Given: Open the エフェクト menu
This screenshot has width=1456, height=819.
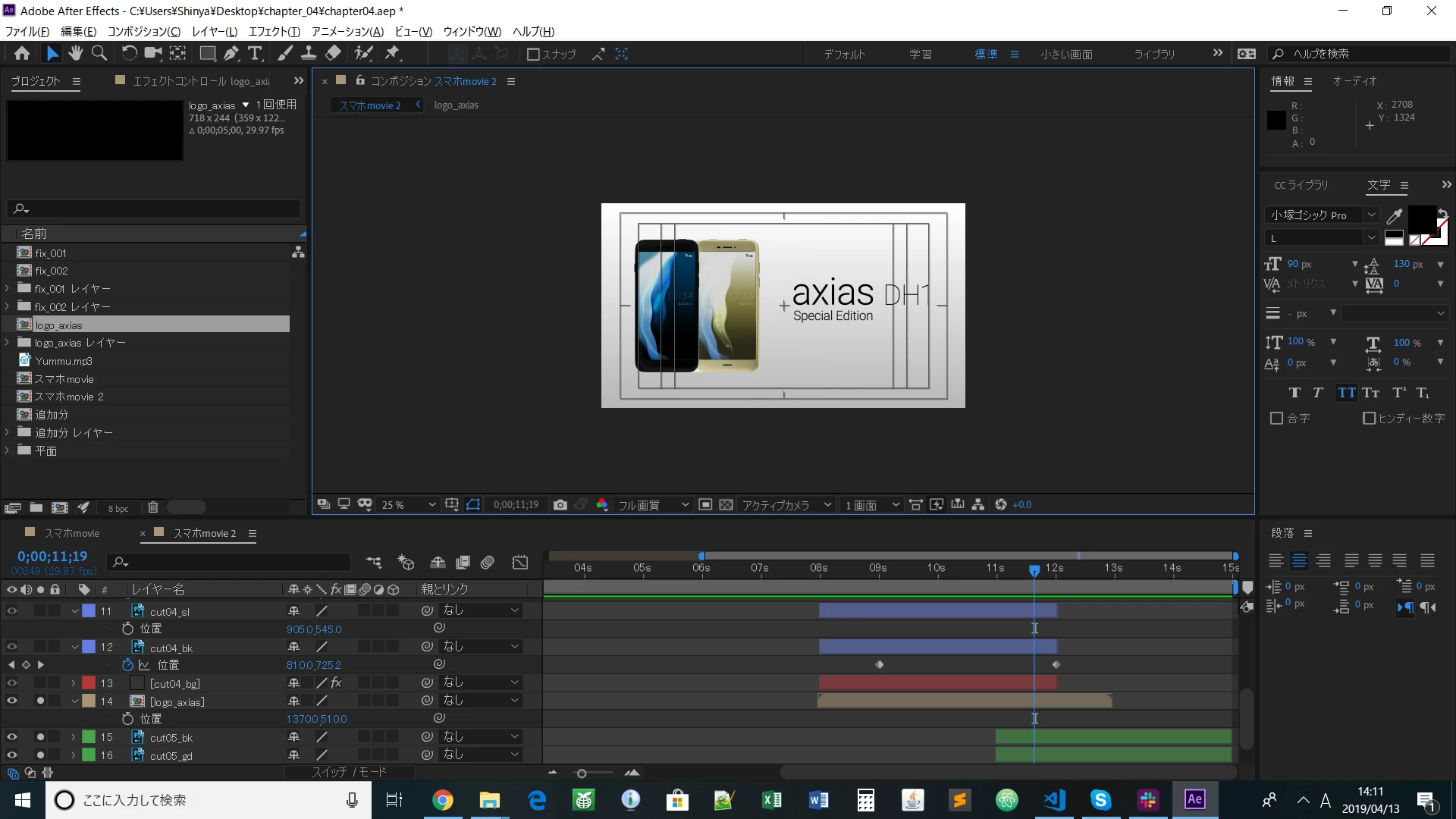Looking at the screenshot, I should [274, 31].
